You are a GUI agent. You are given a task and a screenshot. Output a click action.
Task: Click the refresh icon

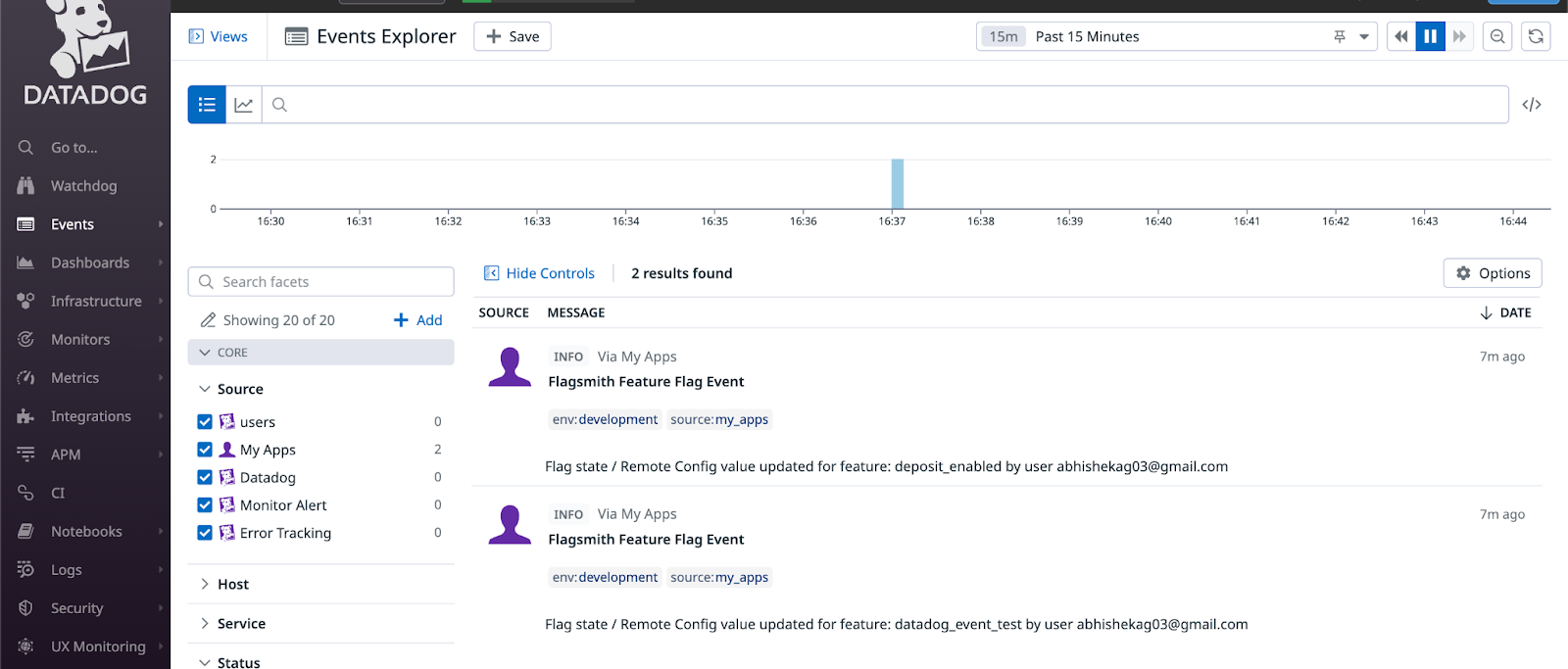point(1536,36)
